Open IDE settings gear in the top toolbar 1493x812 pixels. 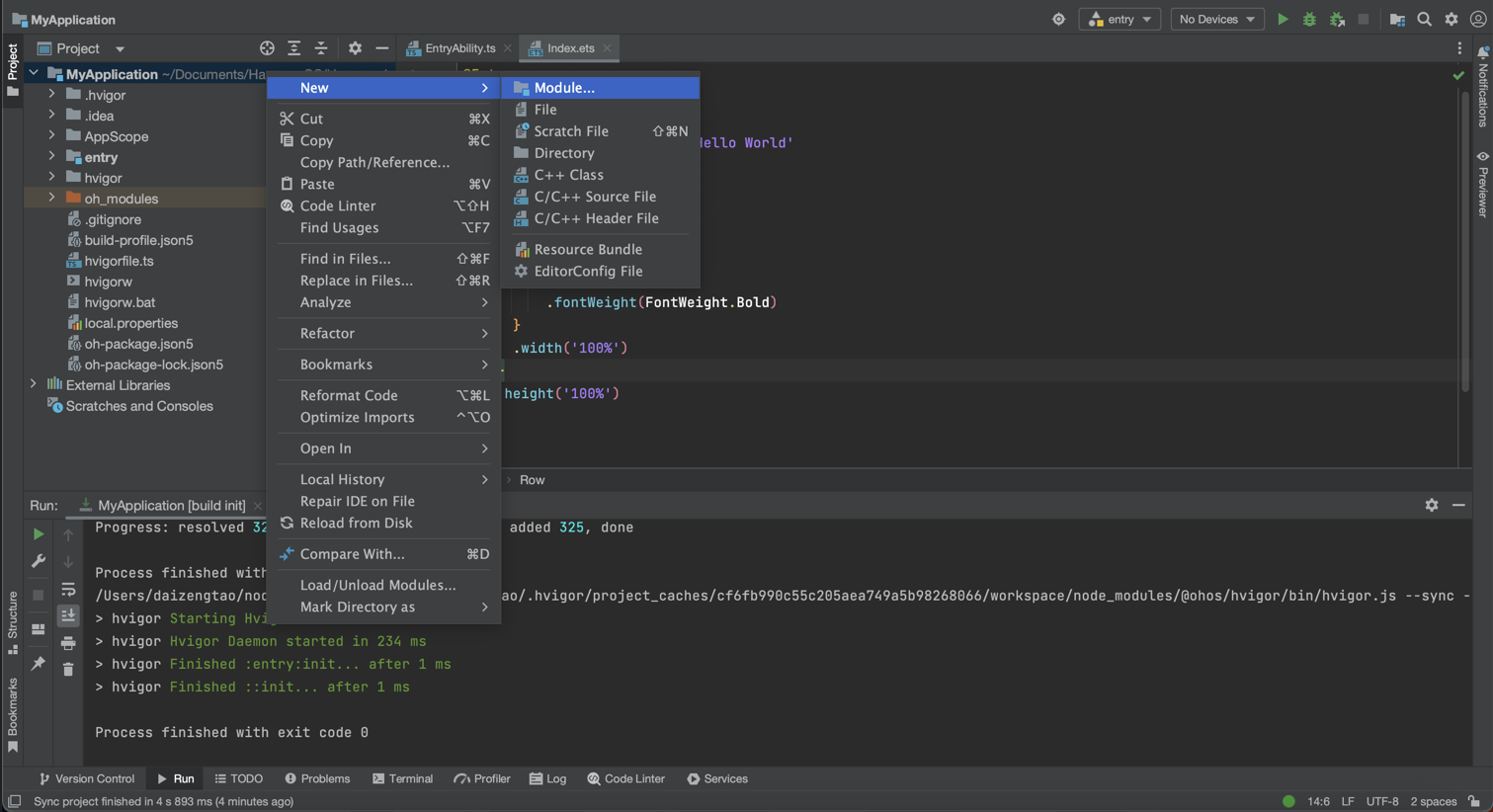[x=1452, y=19]
